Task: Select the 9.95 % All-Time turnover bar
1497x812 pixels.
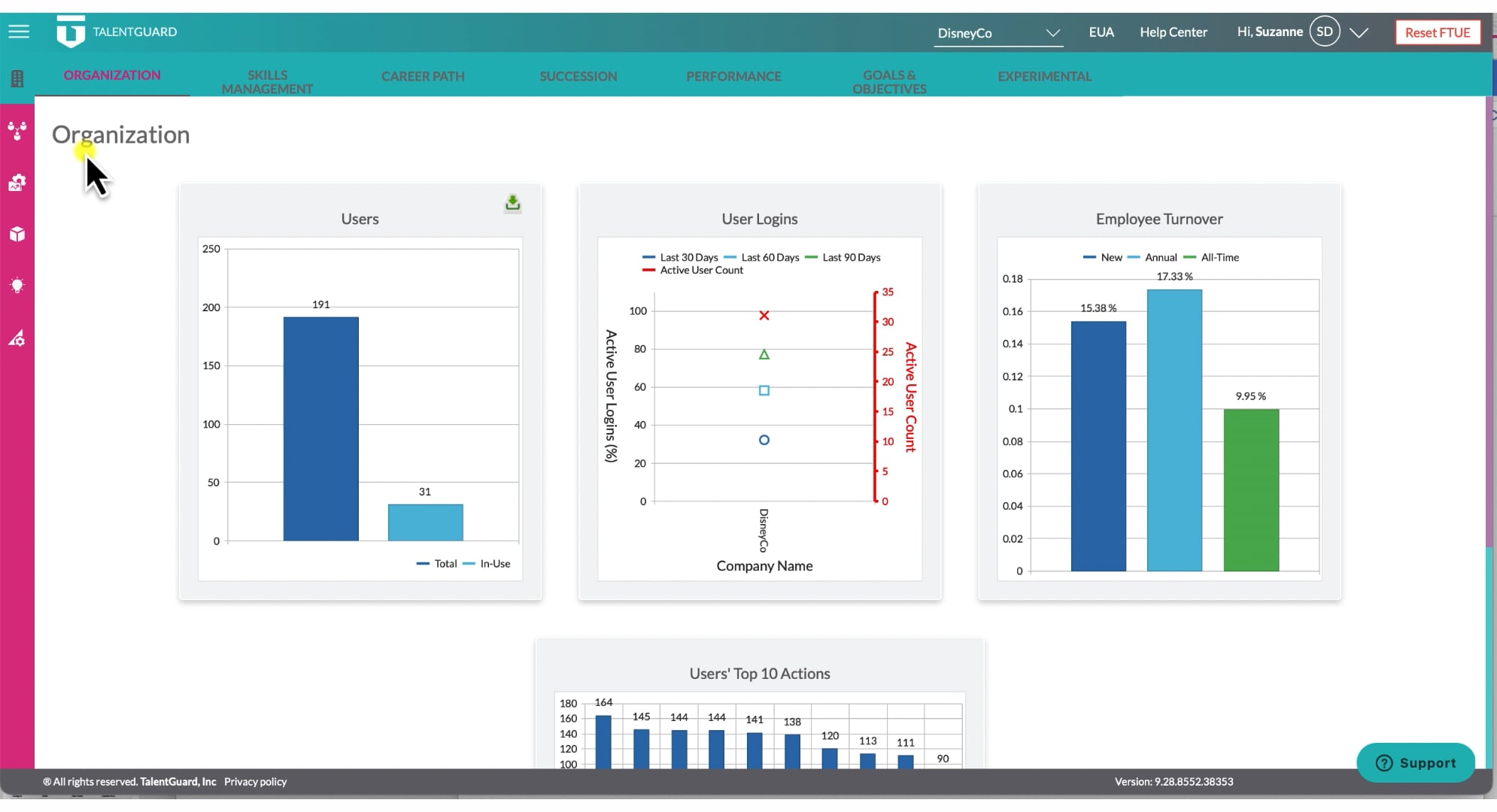Action: pos(1251,490)
